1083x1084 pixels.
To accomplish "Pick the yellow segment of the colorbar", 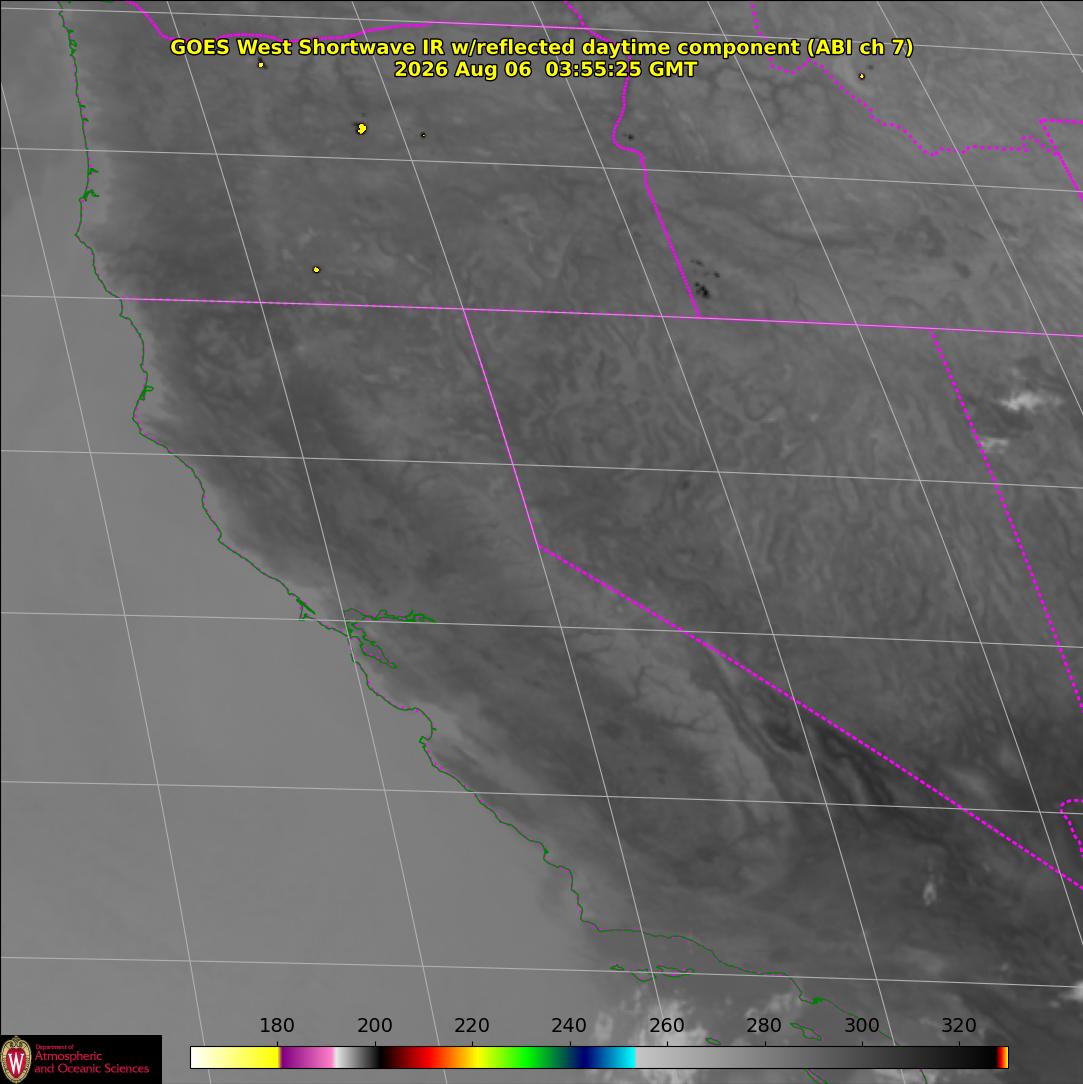I will tap(256, 1058).
